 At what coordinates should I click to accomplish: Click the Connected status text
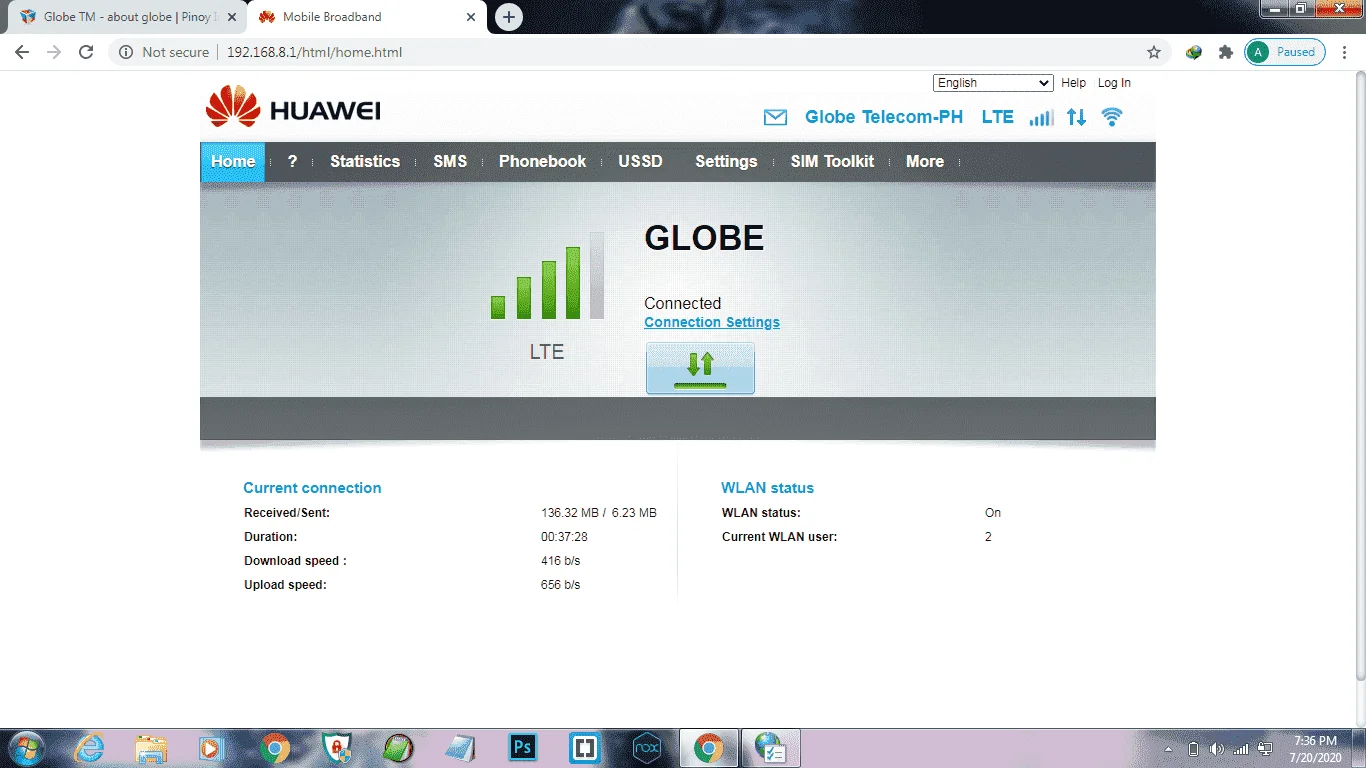point(682,303)
